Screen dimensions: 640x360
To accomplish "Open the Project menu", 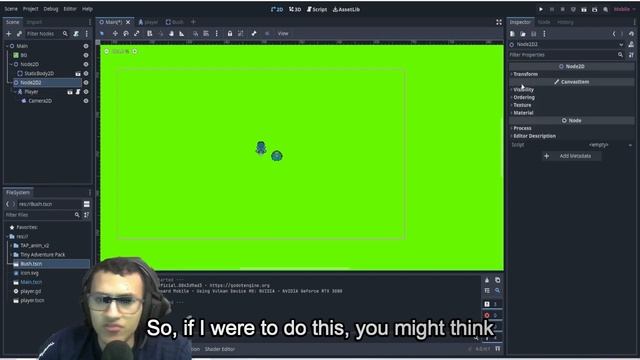I will tap(30, 9).
